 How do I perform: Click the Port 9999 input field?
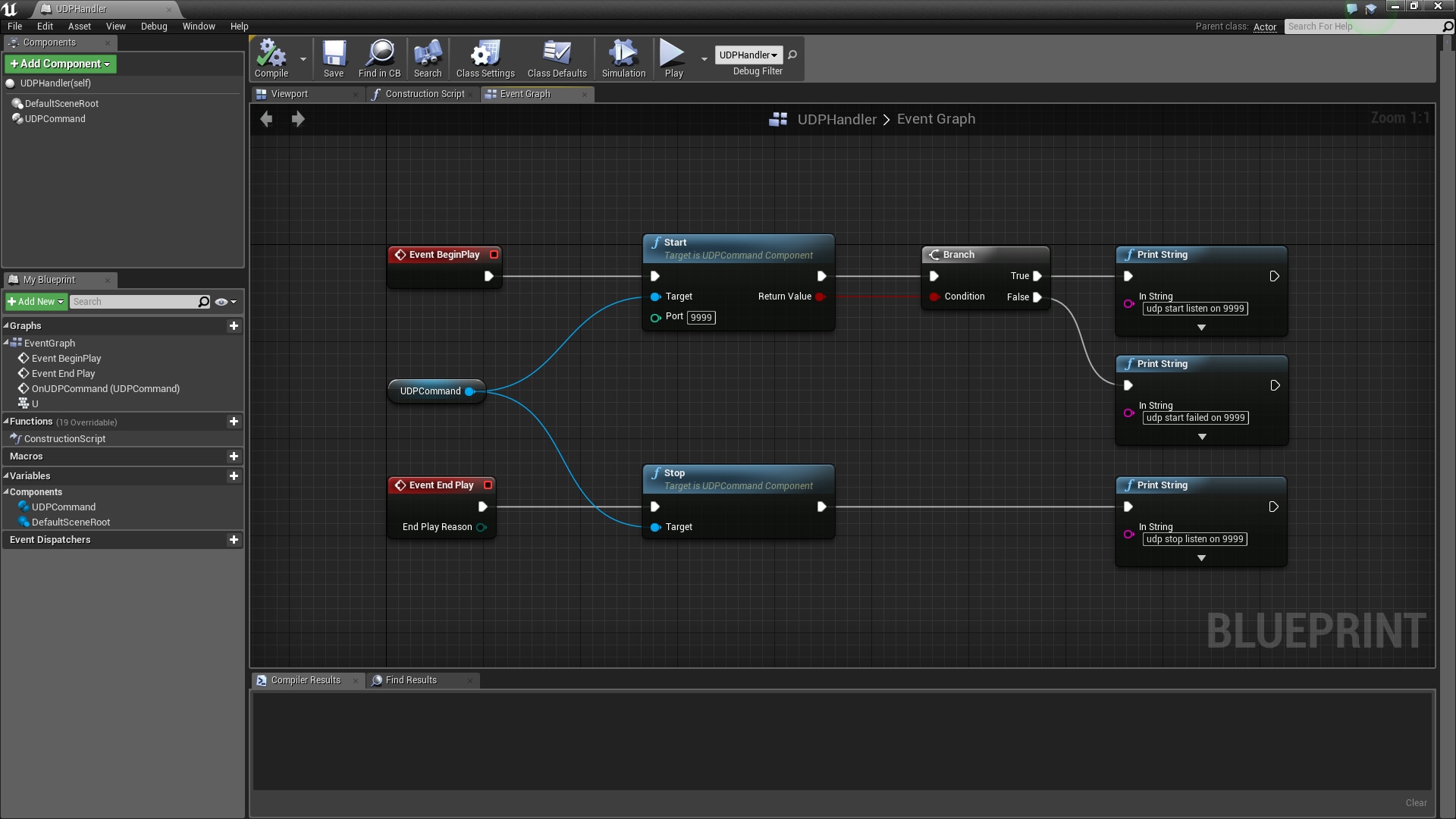pos(701,318)
